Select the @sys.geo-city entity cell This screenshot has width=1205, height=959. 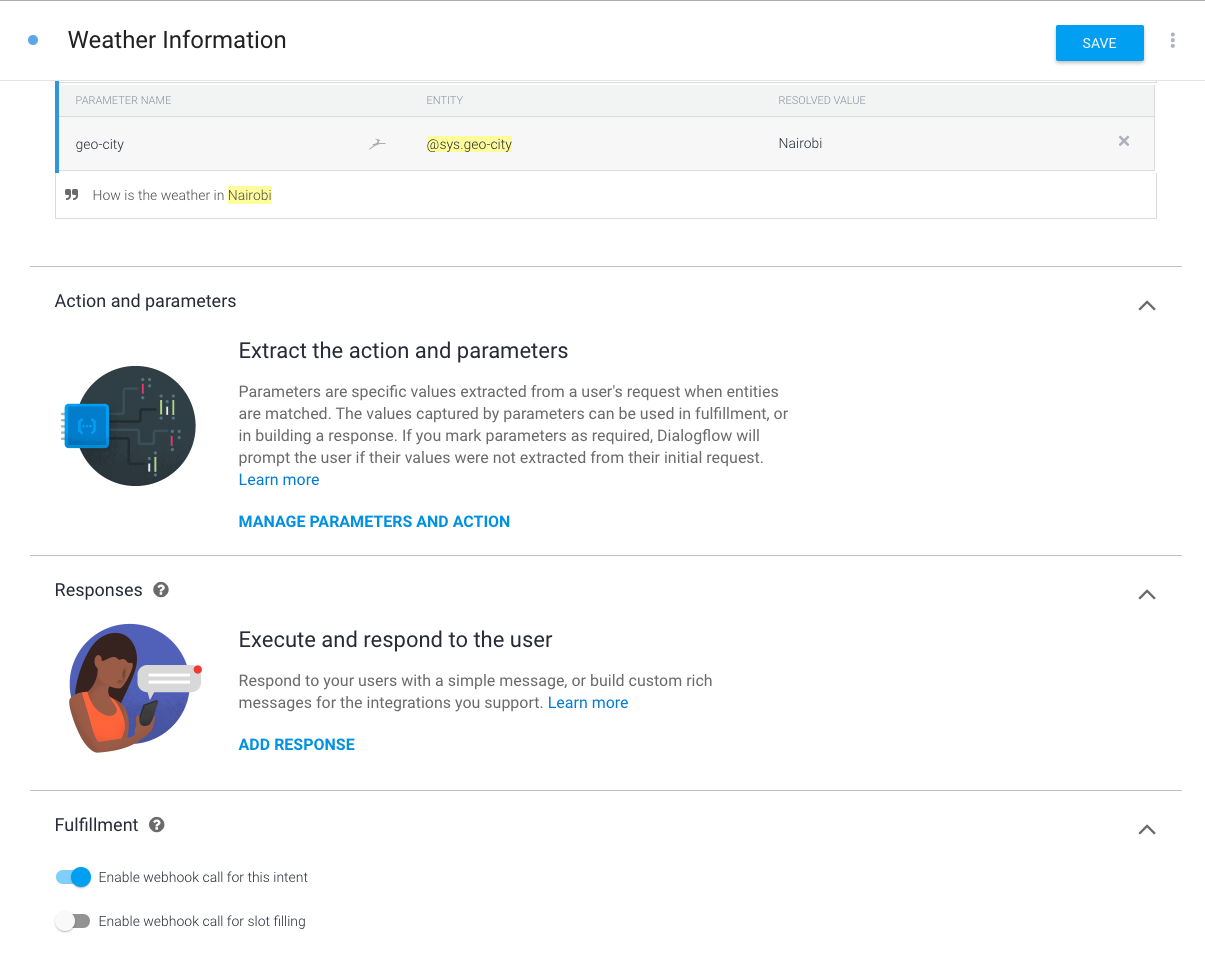click(x=469, y=144)
